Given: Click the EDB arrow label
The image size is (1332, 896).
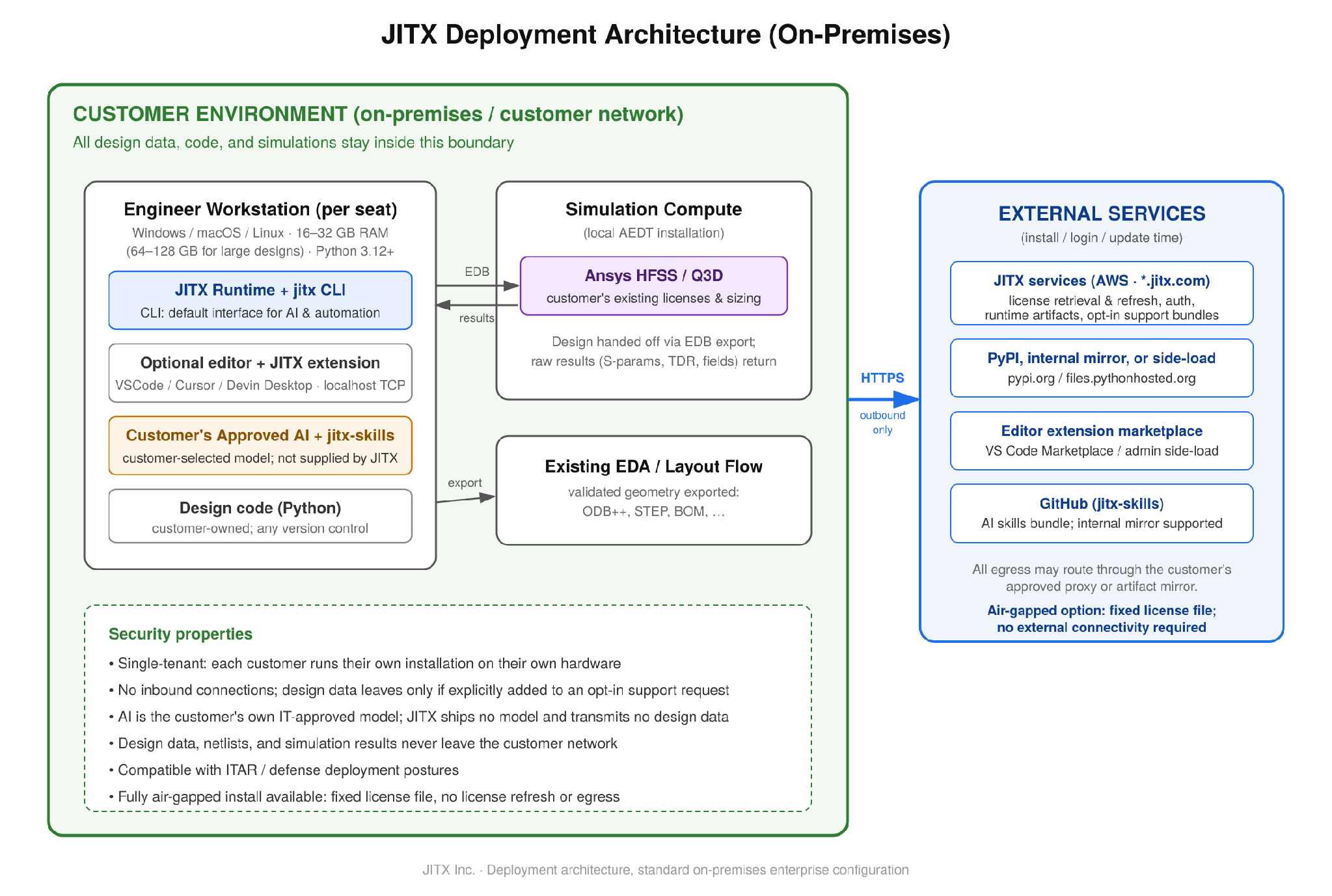Looking at the screenshot, I should 477,272.
